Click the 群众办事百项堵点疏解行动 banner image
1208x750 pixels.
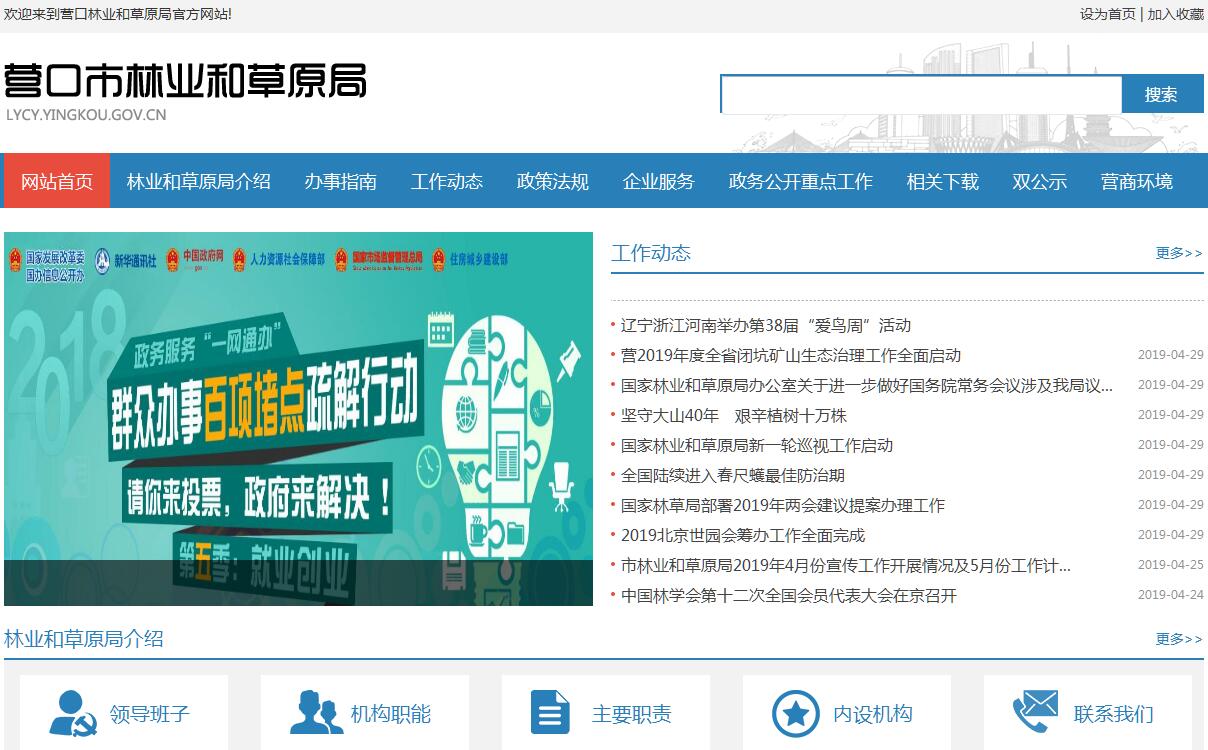(x=298, y=418)
